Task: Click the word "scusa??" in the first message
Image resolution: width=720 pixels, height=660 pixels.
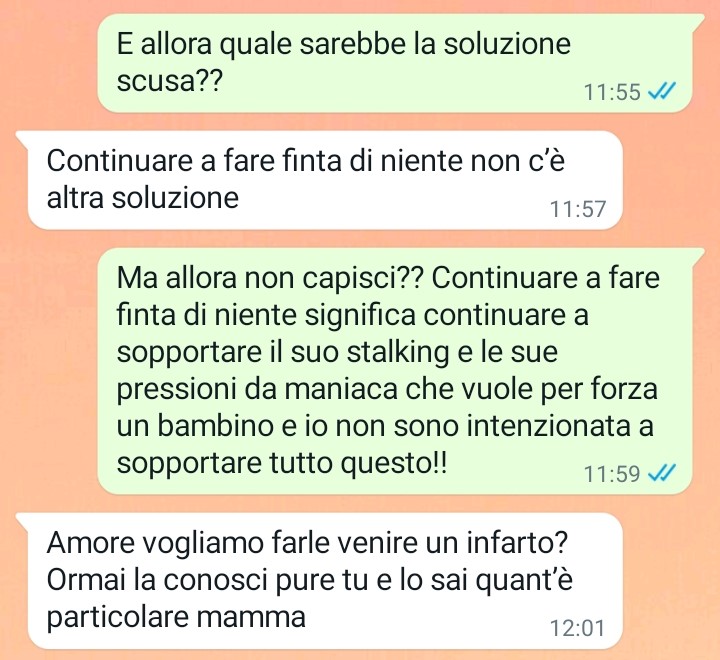Action: point(169,81)
